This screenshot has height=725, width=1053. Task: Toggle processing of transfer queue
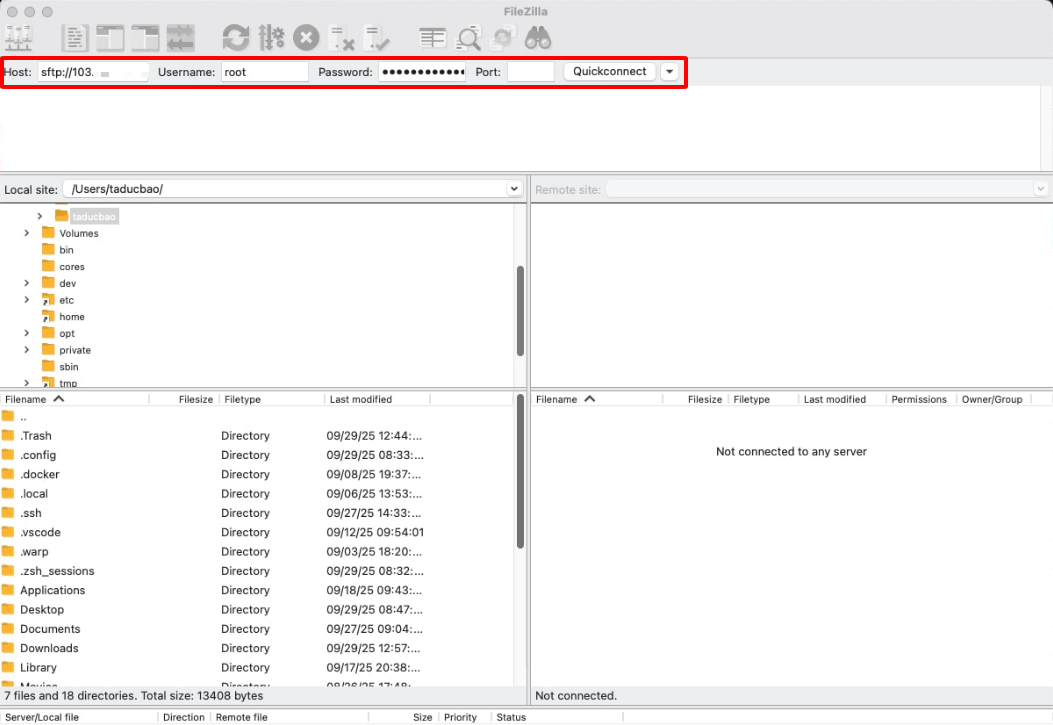pyautogui.click(x=271, y=38)
